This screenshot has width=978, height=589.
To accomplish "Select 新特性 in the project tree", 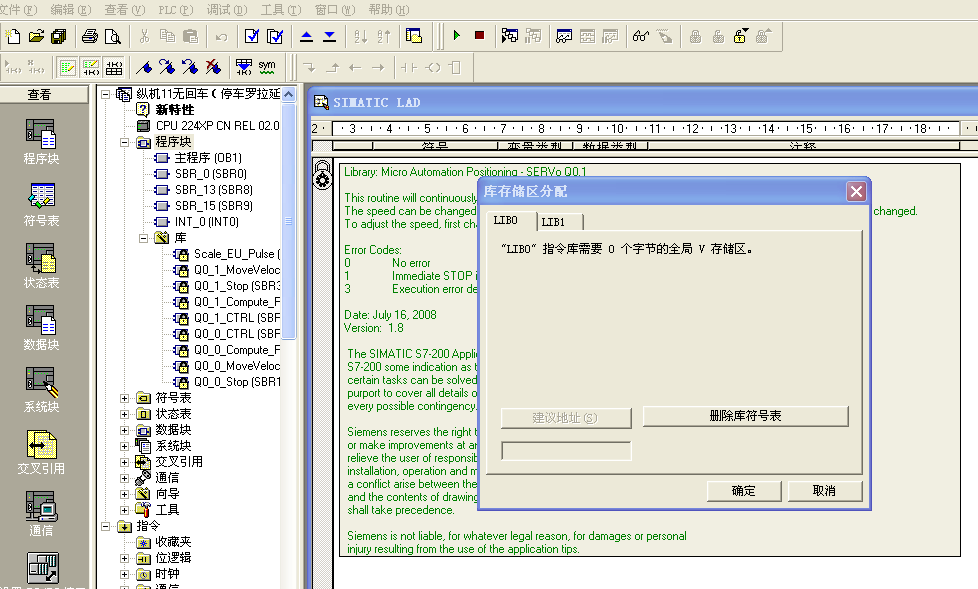I will (175, 110).
